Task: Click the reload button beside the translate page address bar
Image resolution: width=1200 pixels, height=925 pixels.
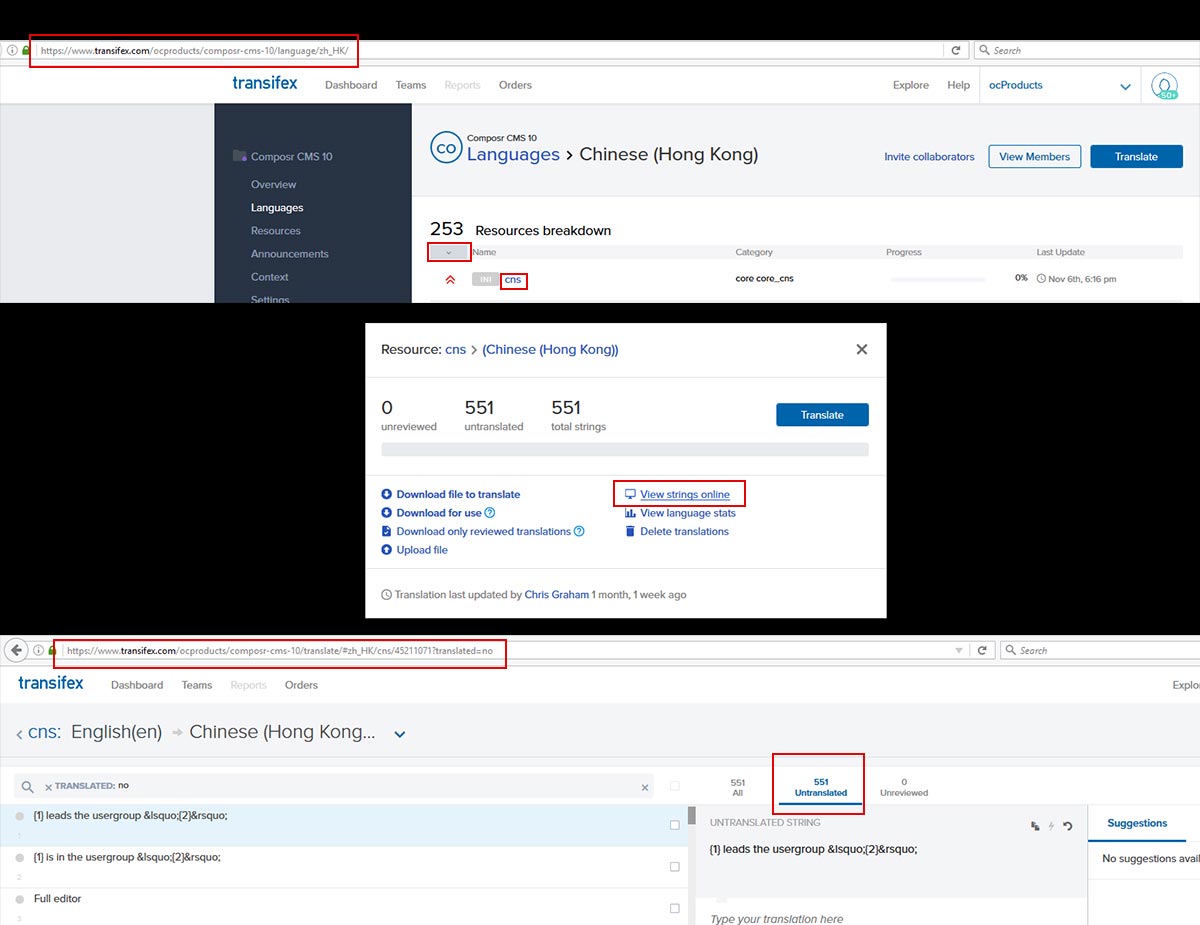Action: [x=983, y=650]
